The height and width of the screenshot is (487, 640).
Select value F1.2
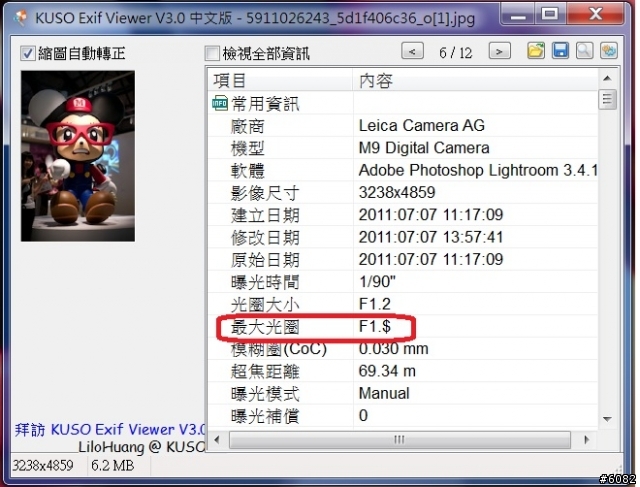pyautogui.click(x=375, y=304)
